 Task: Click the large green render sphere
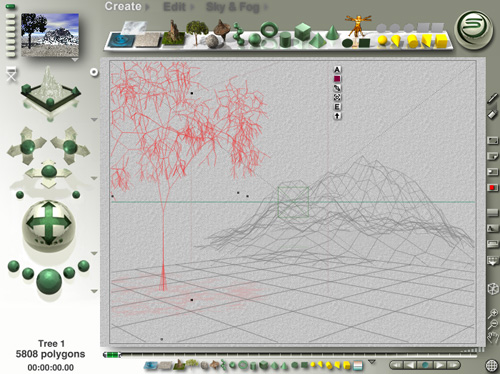(x=49, y=282)
